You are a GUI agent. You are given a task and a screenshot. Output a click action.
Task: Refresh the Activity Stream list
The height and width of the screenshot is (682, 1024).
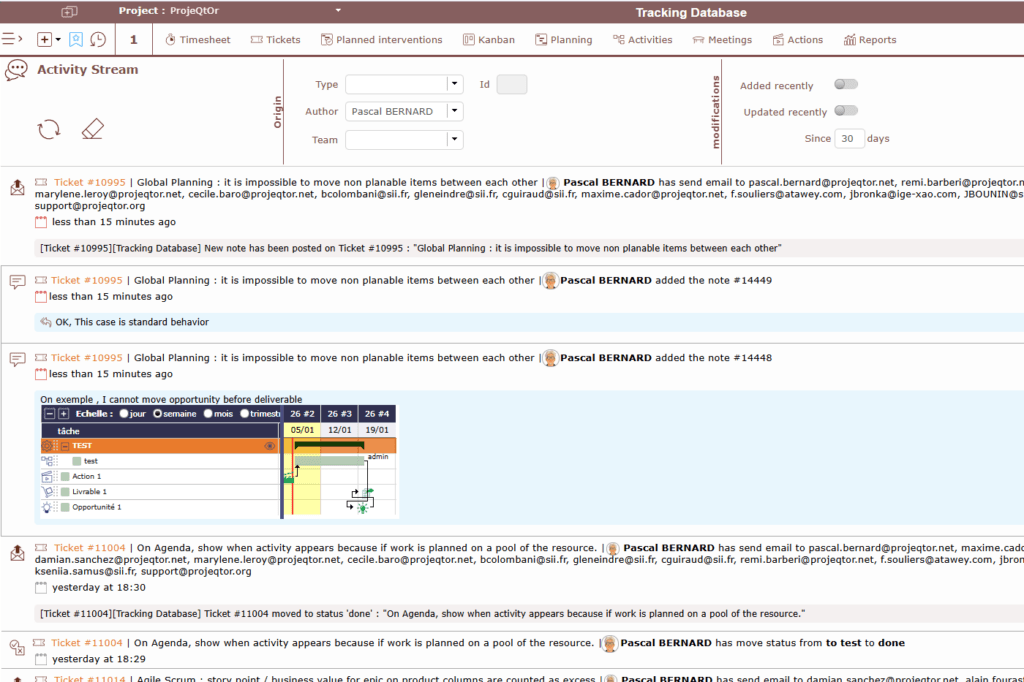[48, 129]
